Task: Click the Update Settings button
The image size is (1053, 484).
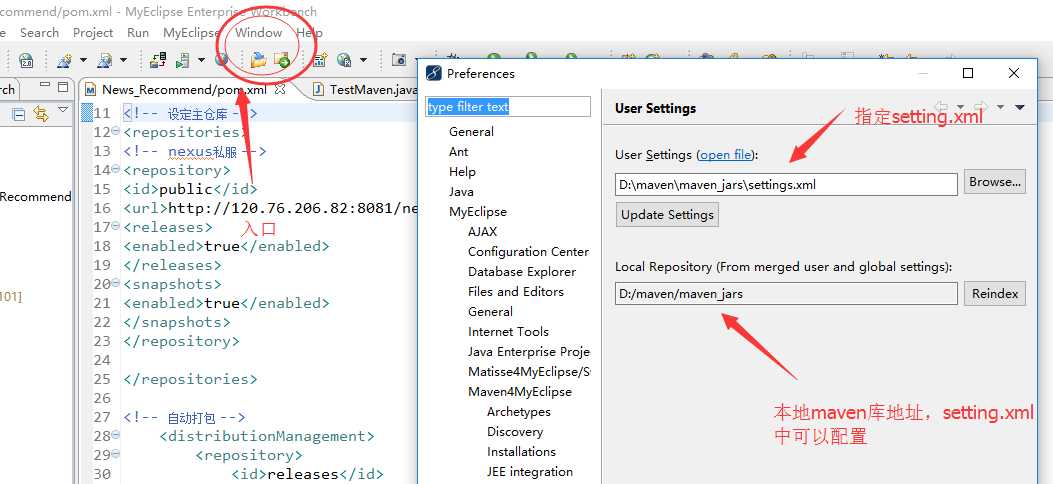Action: 667,215
